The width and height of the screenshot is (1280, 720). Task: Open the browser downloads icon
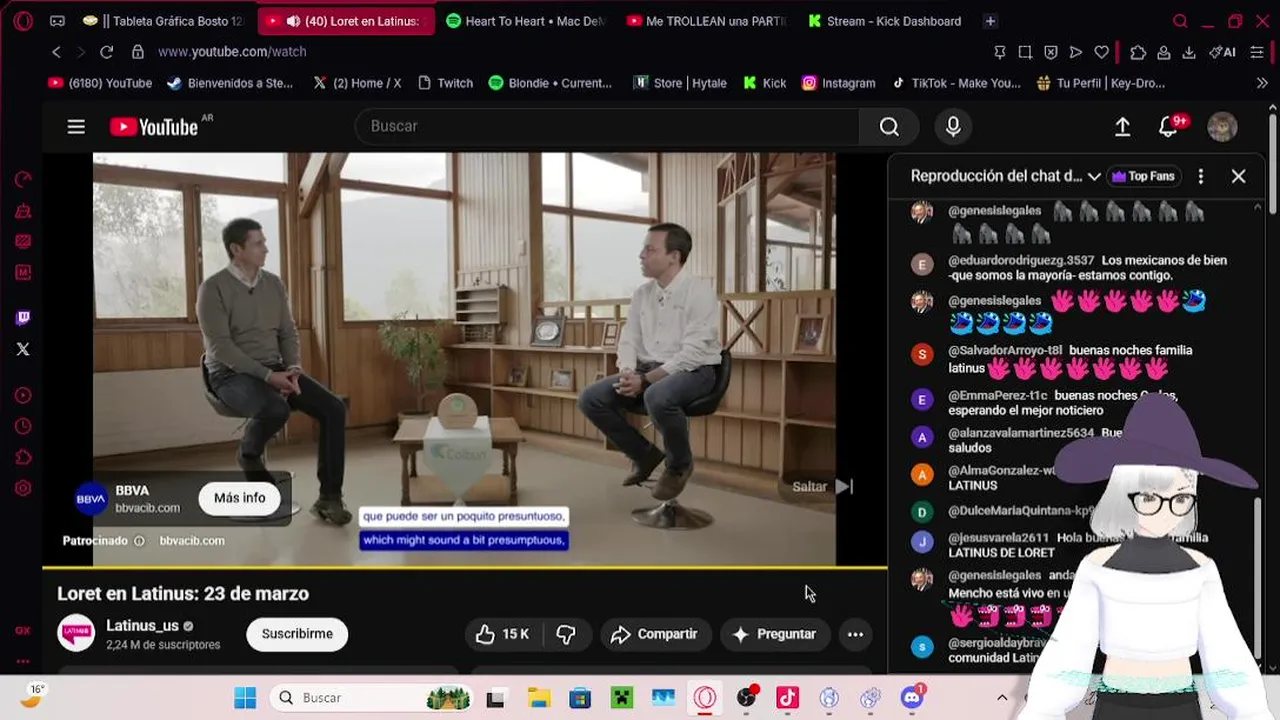[x=1189, y=52]
